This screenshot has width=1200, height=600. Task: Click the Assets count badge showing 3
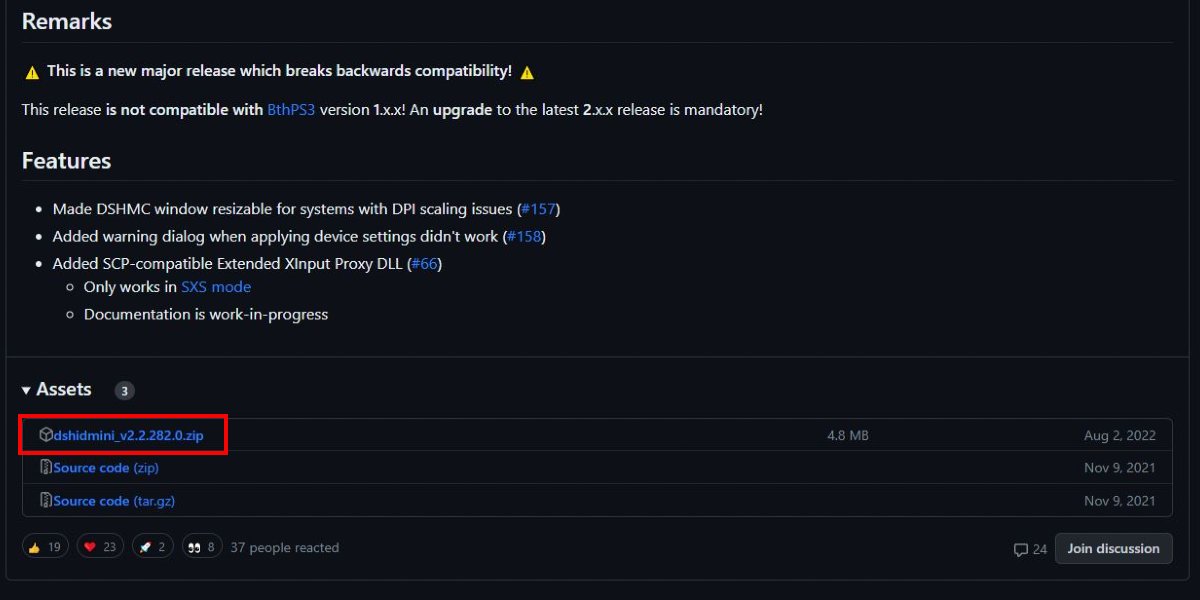124,390
